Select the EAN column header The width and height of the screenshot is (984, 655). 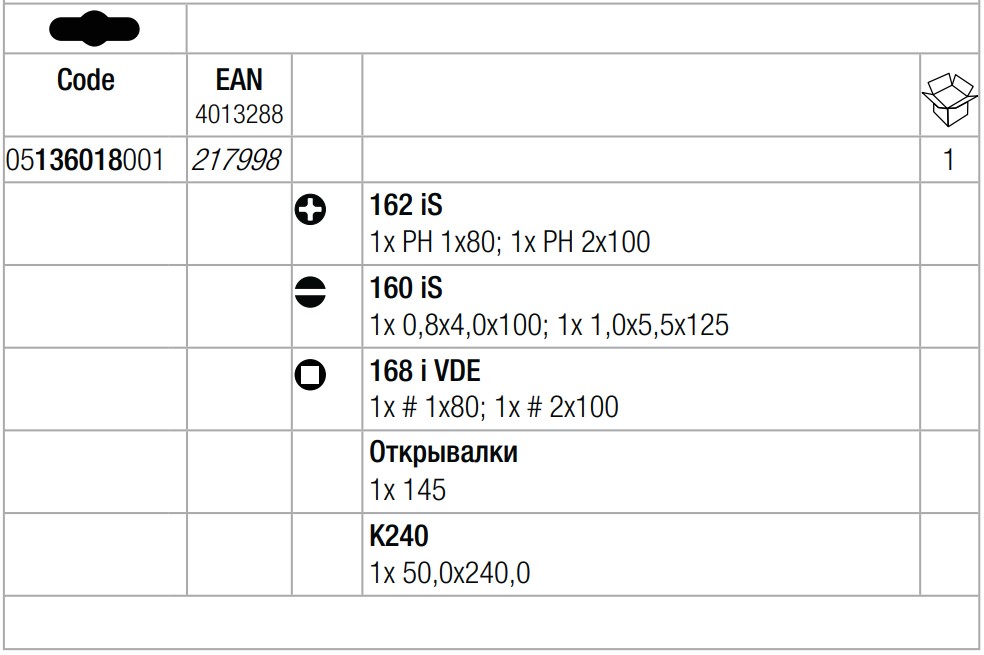coord(239,80)
